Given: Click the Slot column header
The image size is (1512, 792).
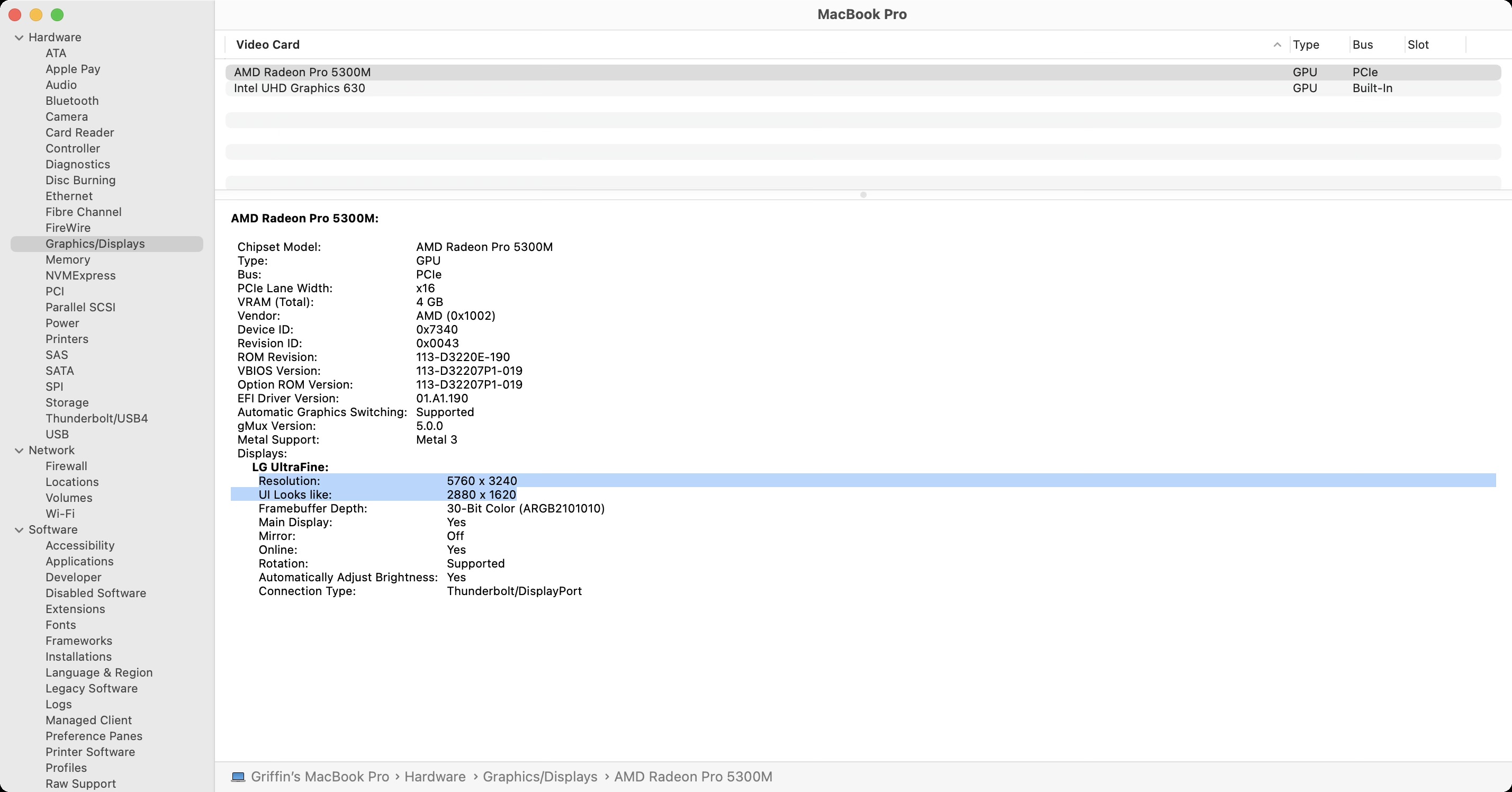Looking at the screenshot, I should click(1420, 44).
